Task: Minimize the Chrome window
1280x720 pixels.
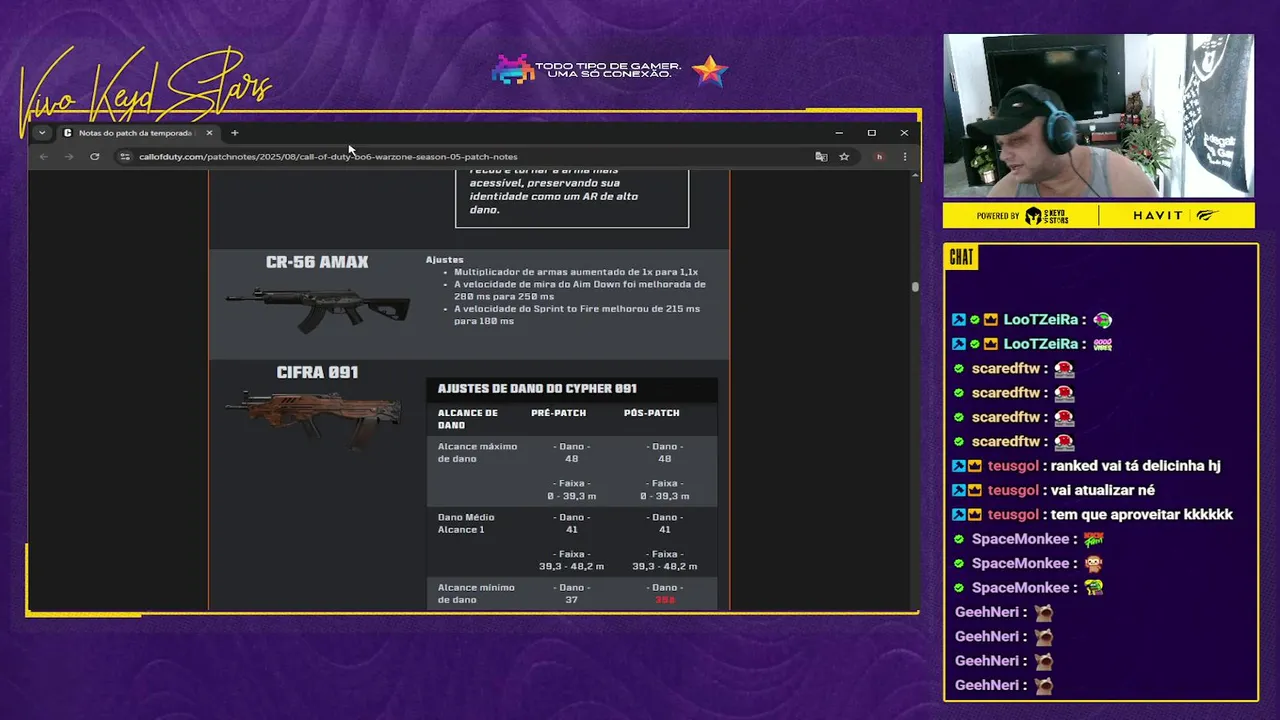Action: [839, 133]
